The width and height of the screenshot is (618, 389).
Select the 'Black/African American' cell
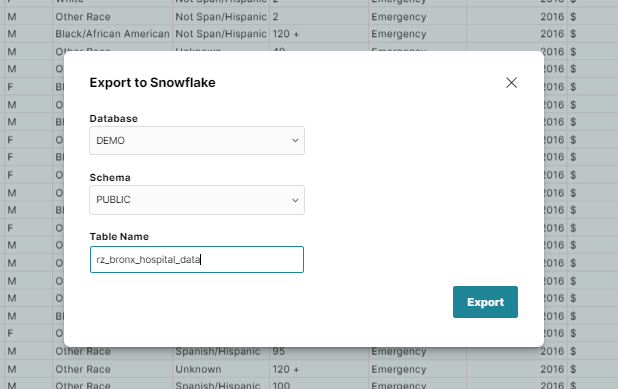(x=112, y=34)
